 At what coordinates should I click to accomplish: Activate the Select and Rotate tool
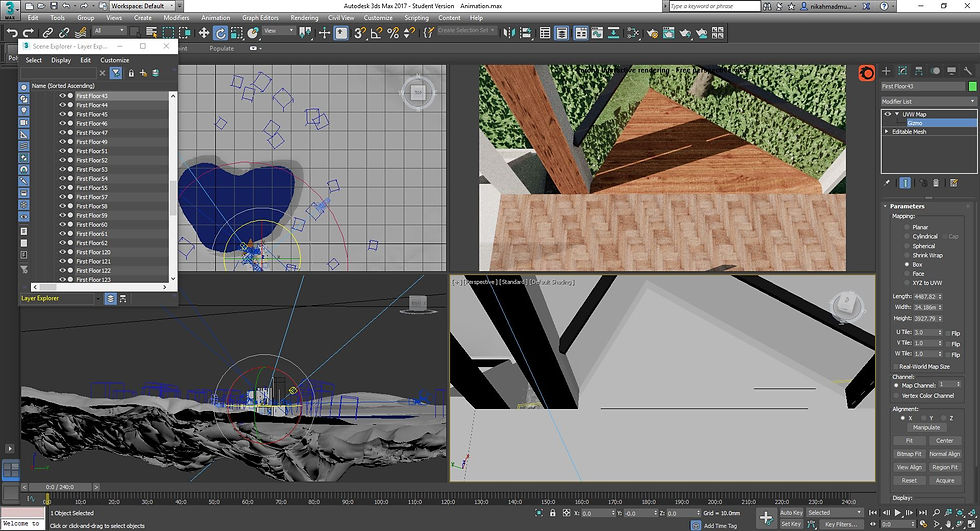220,33
